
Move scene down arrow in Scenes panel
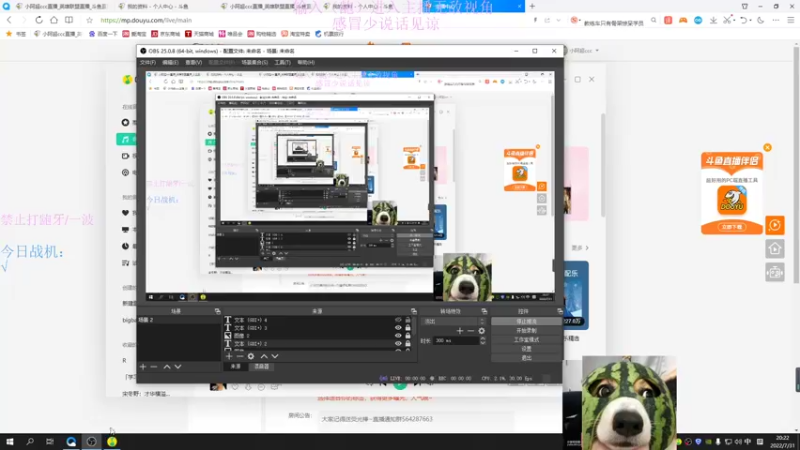pyautogui.click(x=178, y=367)
